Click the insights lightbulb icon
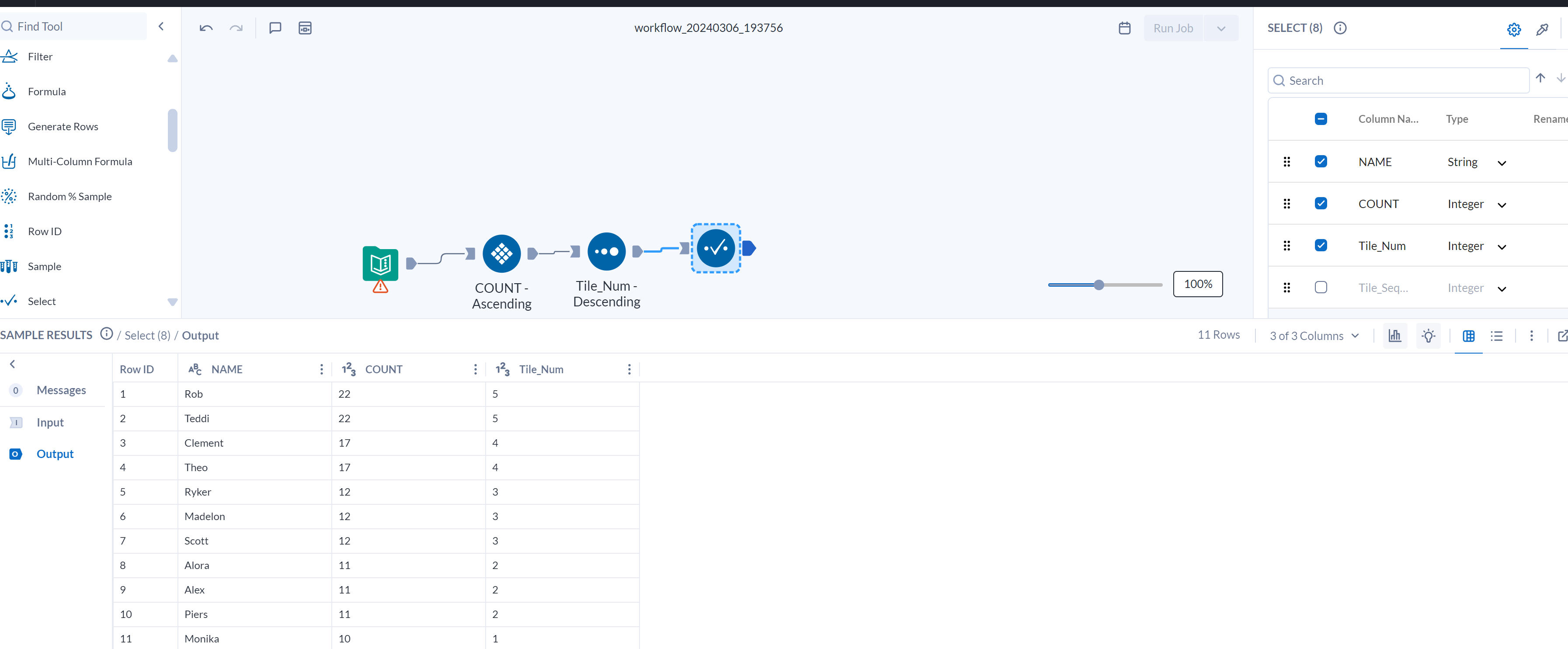This screenshot has height=649, width=1568. [x=1428, y=336]
